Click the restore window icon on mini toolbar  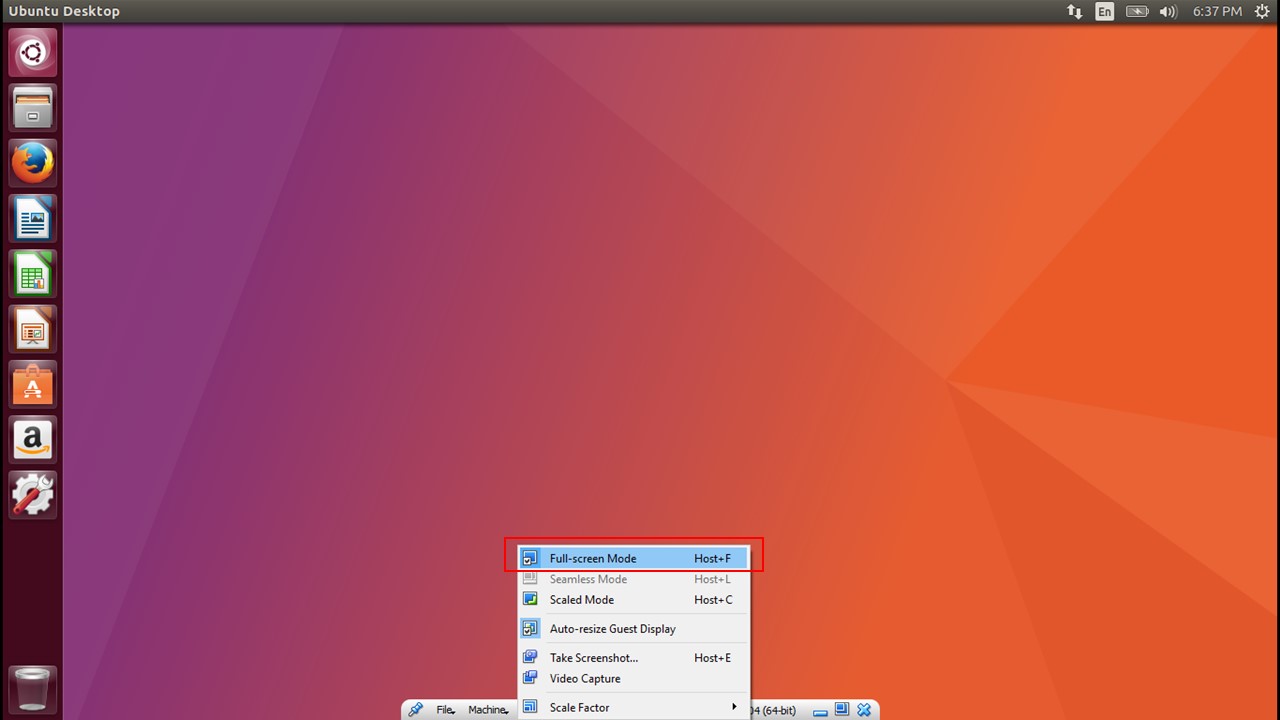(842, 710)
